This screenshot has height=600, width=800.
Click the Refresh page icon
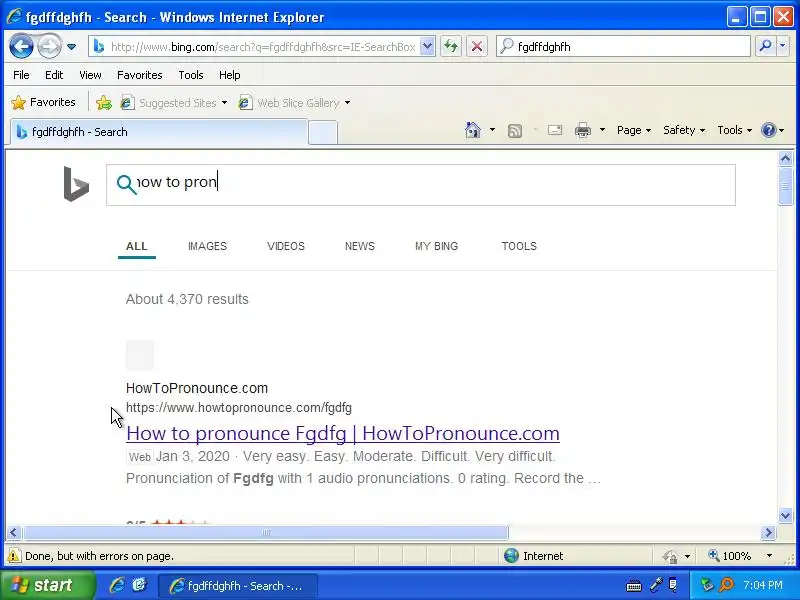coord(451,47)
